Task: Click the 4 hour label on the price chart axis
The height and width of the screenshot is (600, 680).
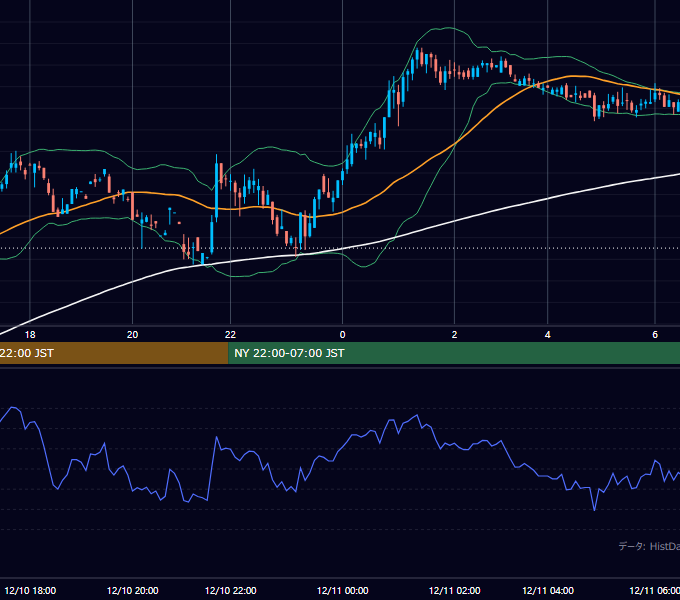Action: point(548,335)
